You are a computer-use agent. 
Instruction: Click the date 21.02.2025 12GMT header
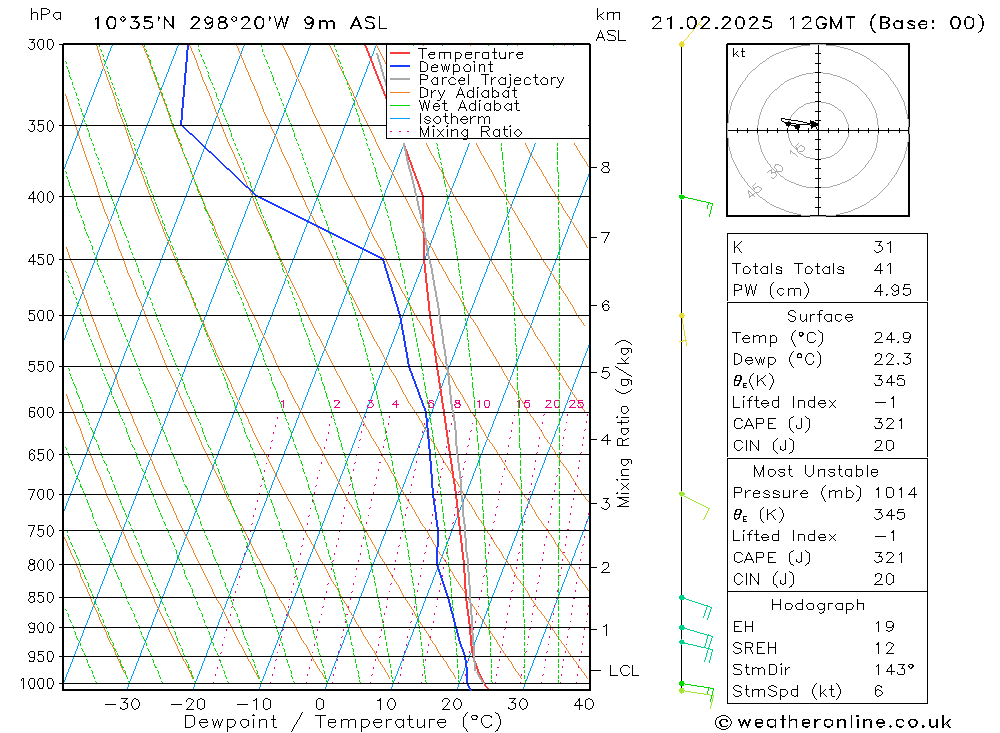[x=818, y=23]
